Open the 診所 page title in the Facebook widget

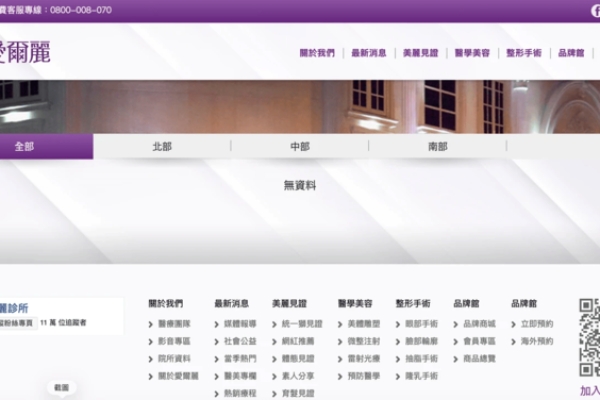click(14, 309)
